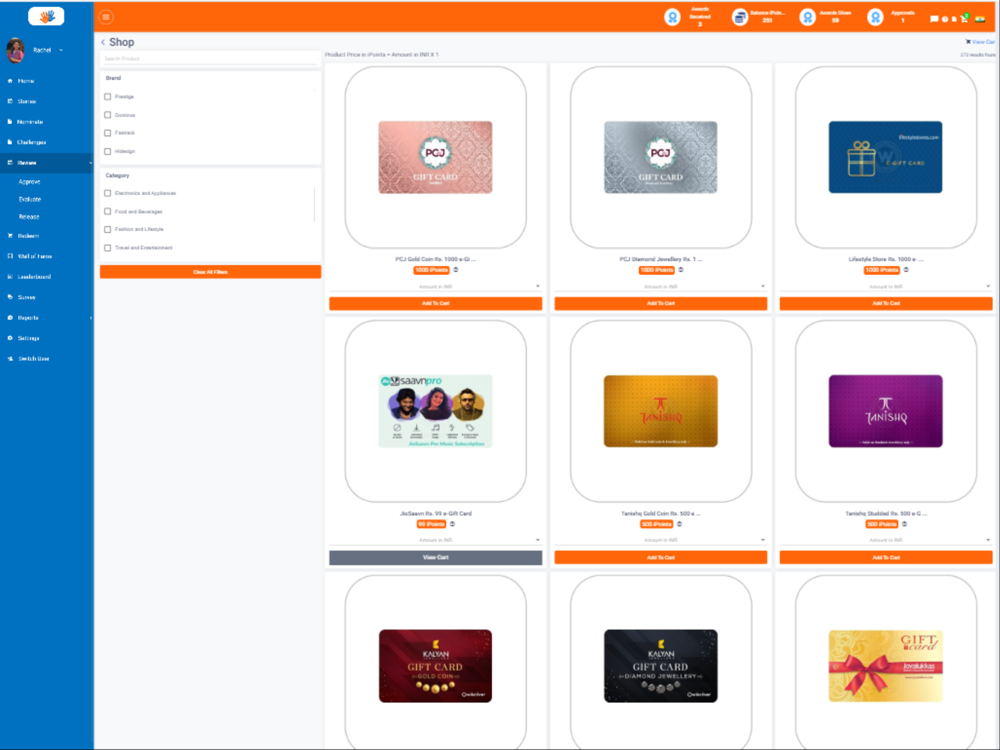Click info icon beside JioSaavn 99 iPoints

tap(452, 524)
